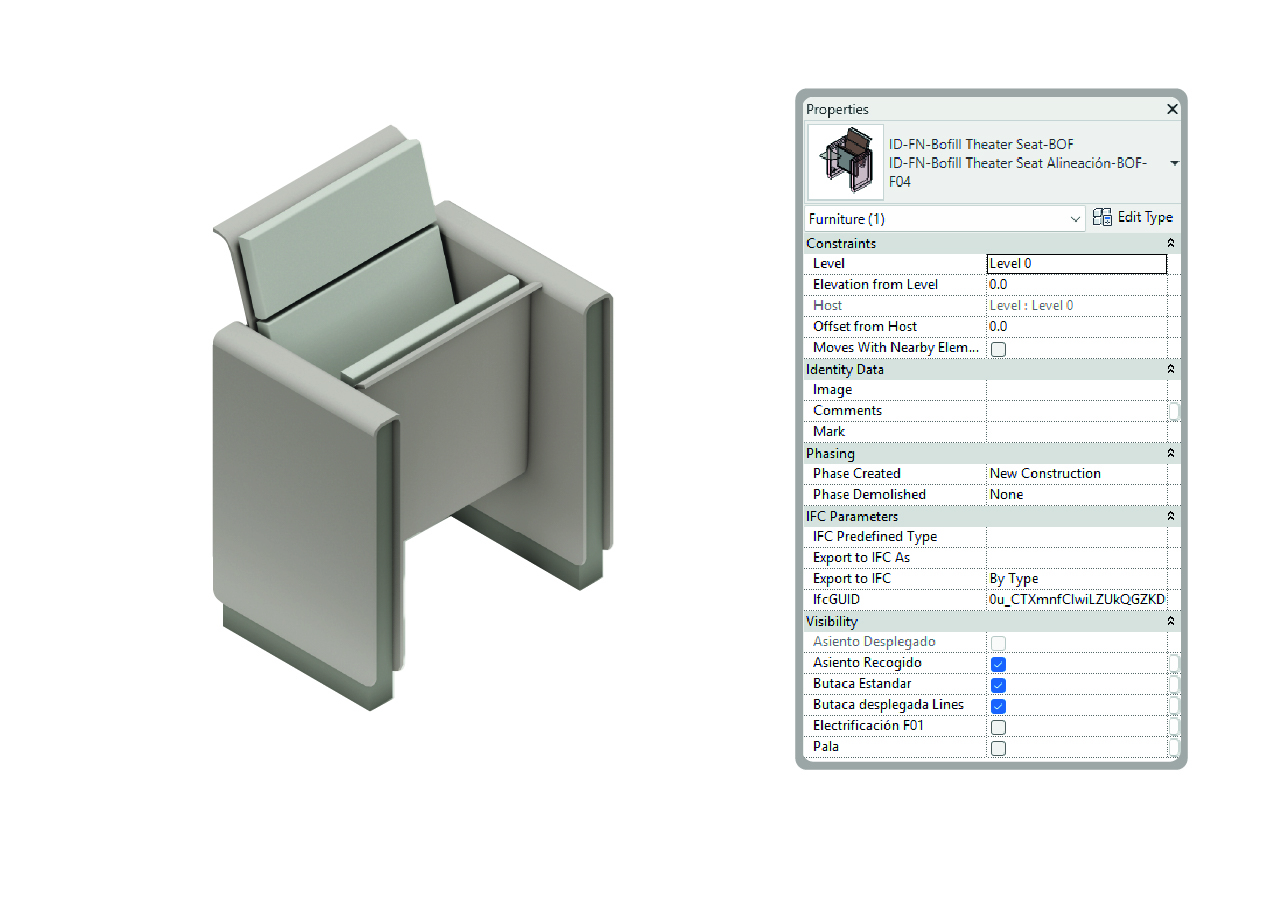Click the Edit Type button
Screen dimensions: 1264x914
coord(1133,217)
